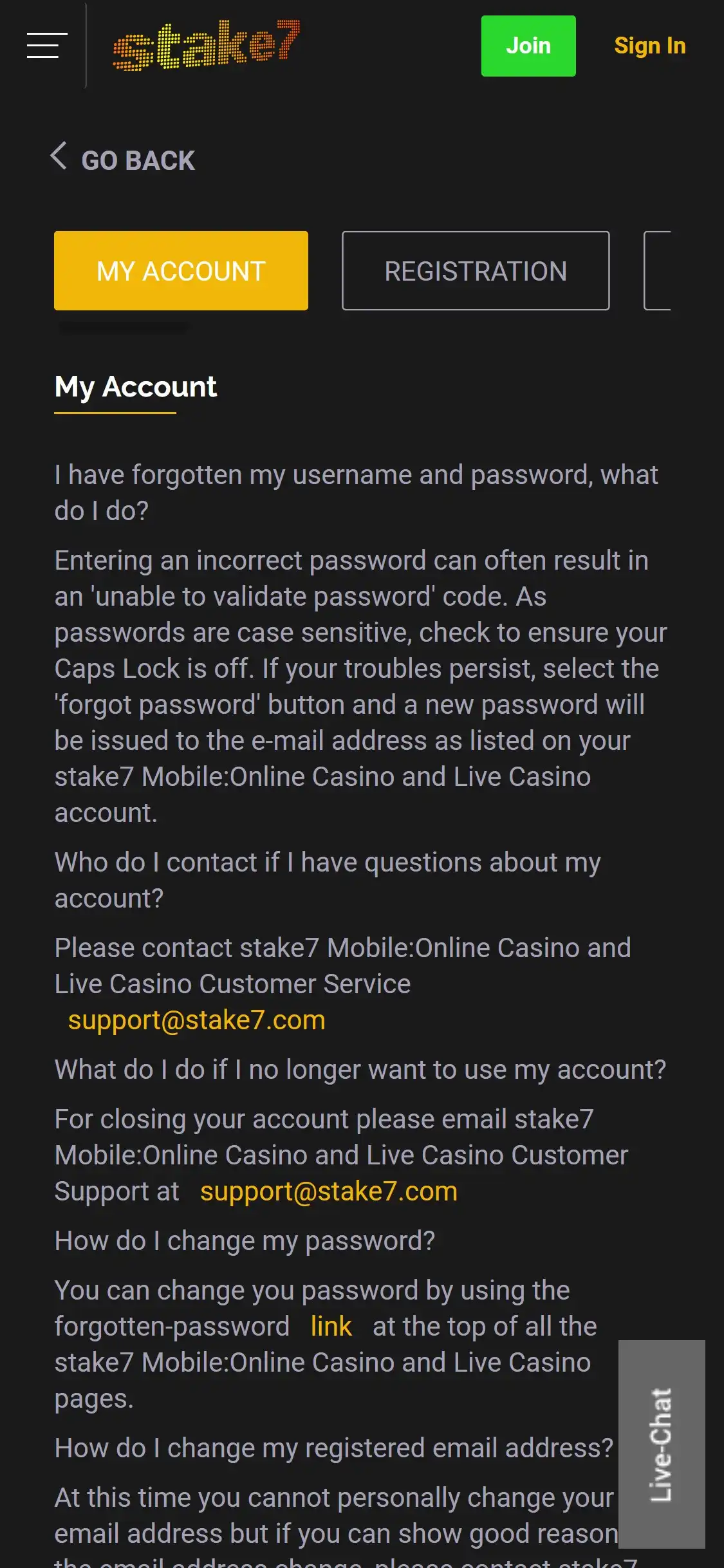Click the stake7 logo

click(206, 45)
